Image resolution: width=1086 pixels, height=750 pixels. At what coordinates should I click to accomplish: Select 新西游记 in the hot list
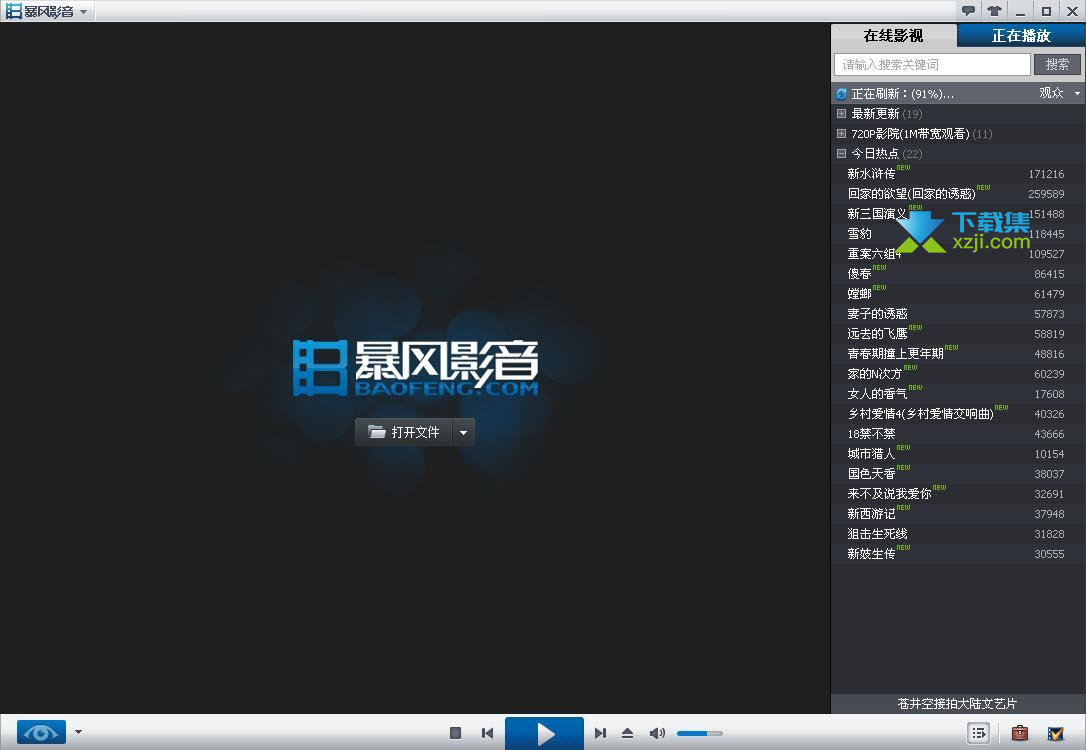point(871,514)
